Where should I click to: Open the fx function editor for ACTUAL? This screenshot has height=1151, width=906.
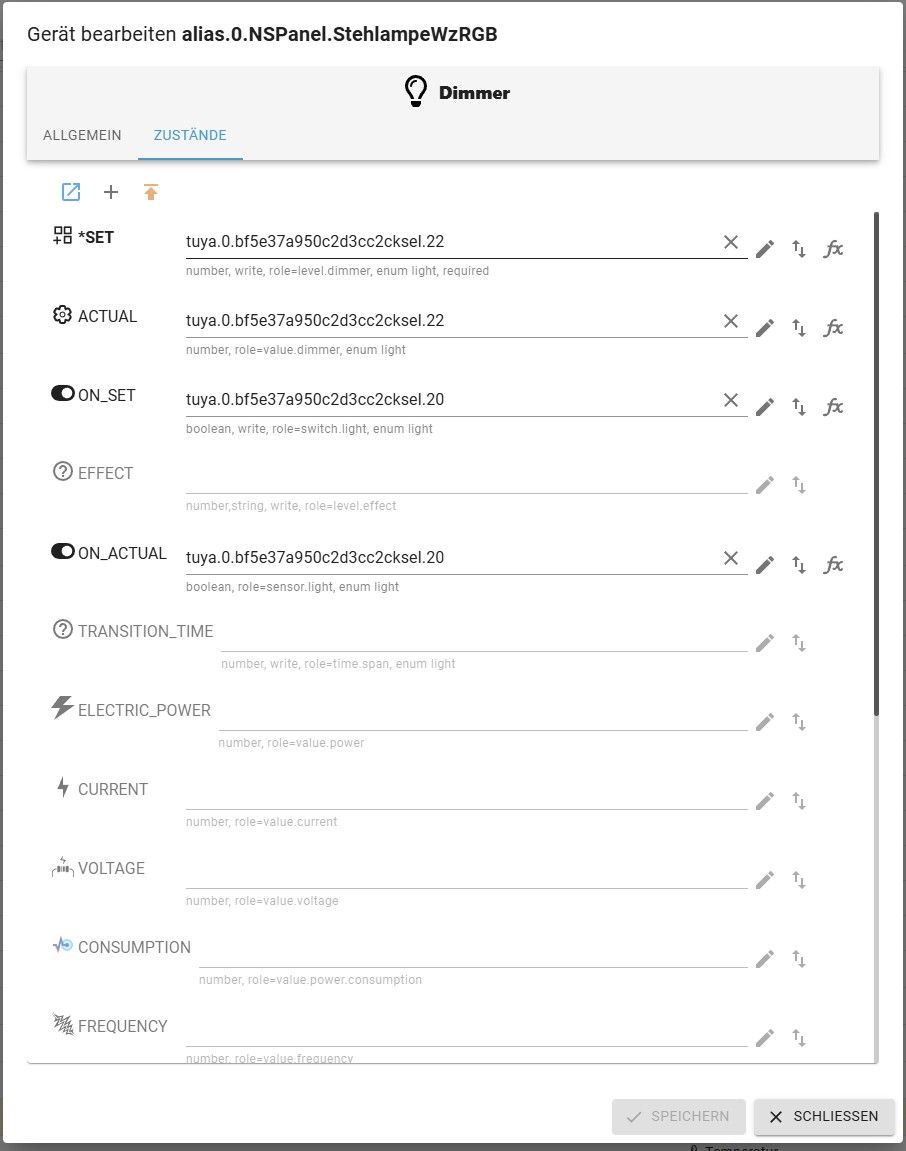(x=833, y=328)
